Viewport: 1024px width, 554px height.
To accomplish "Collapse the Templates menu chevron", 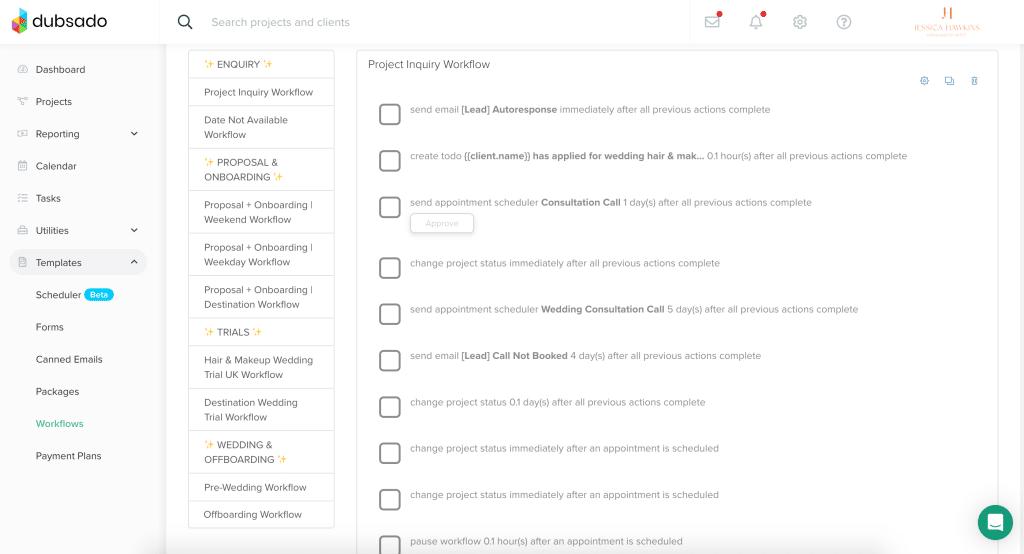I will tap(134, 262).
